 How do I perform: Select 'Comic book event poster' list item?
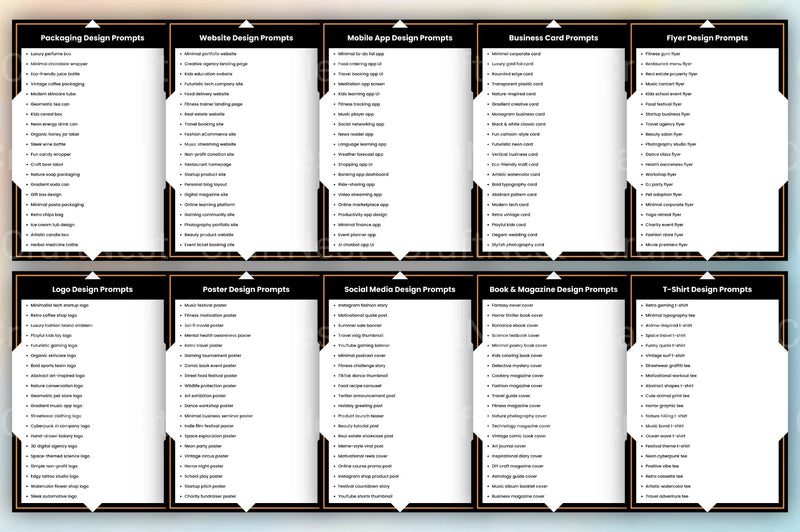(x=210, y=366)
